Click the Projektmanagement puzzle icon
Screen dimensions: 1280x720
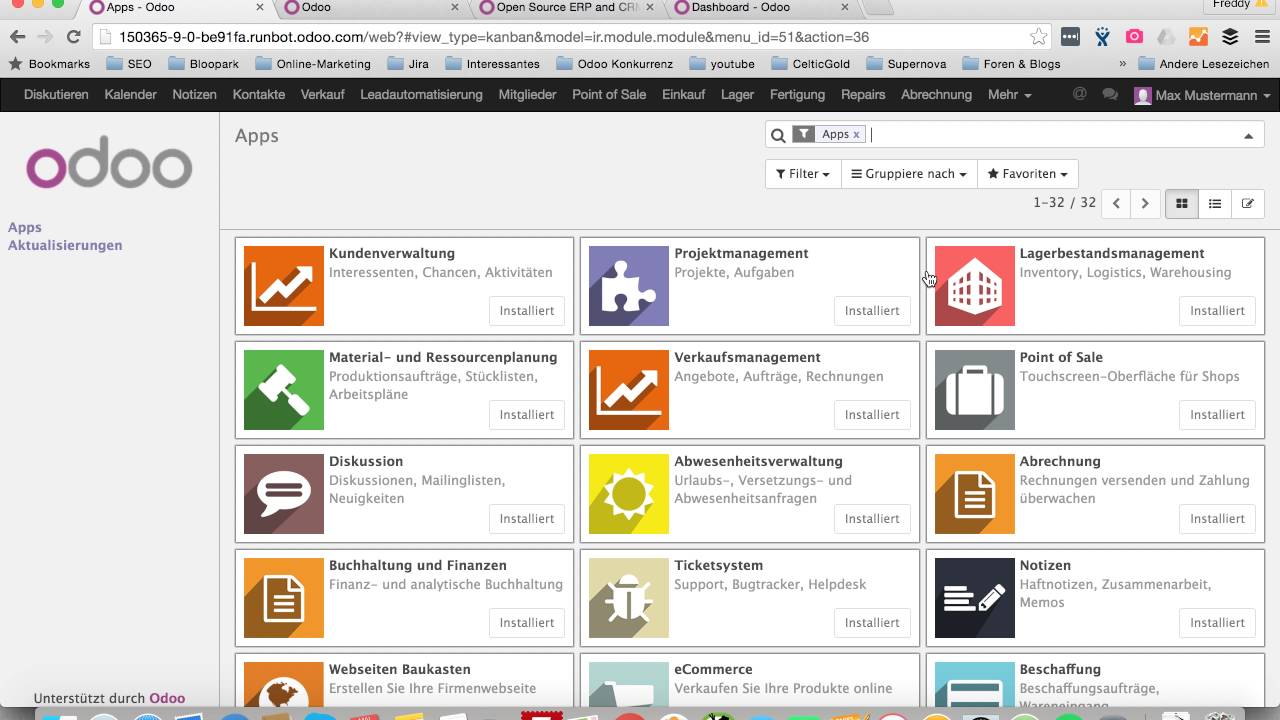pos(629,286)
